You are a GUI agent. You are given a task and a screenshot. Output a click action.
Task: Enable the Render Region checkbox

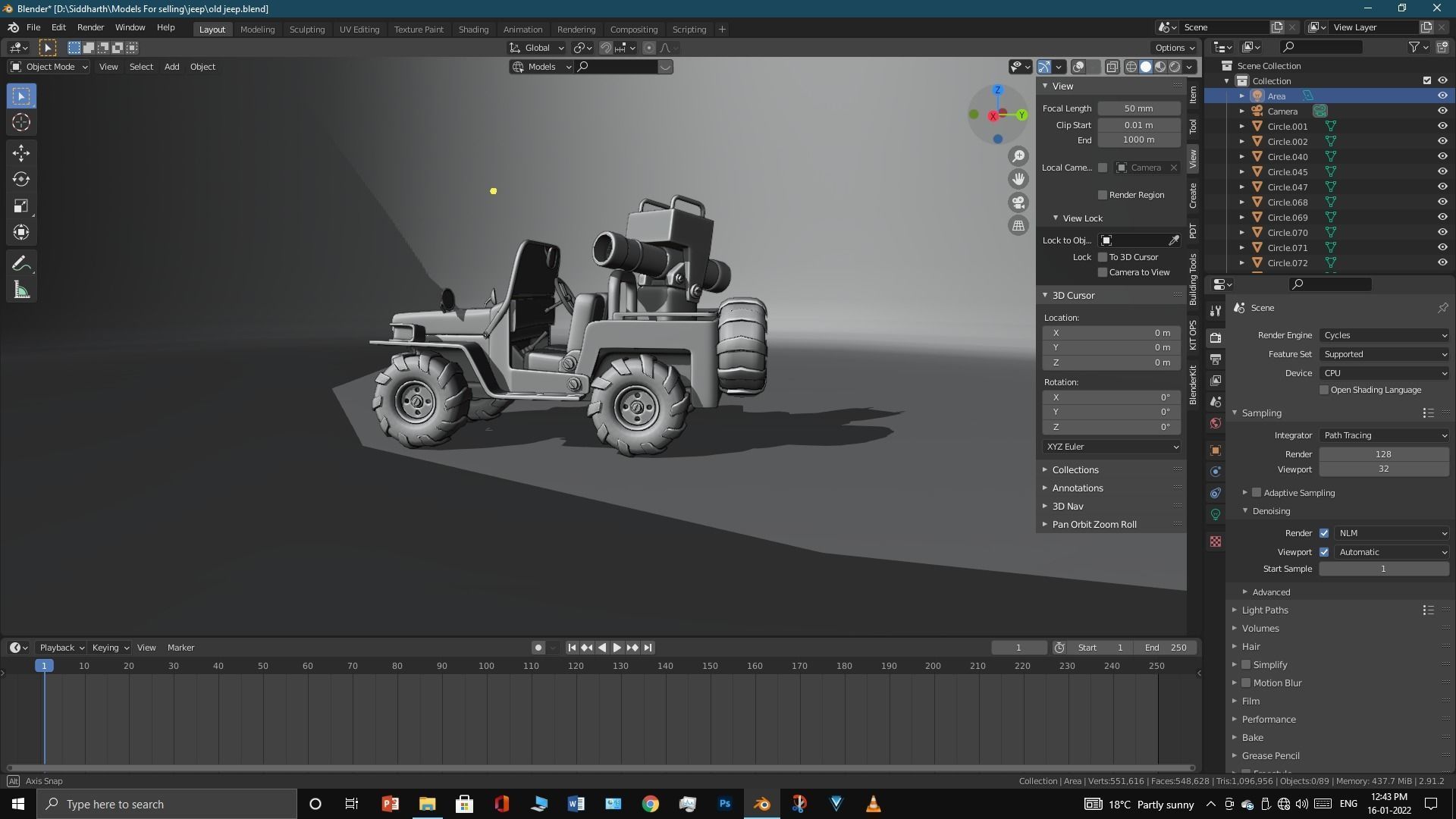pyautogui.click(x=1103, y=195)
